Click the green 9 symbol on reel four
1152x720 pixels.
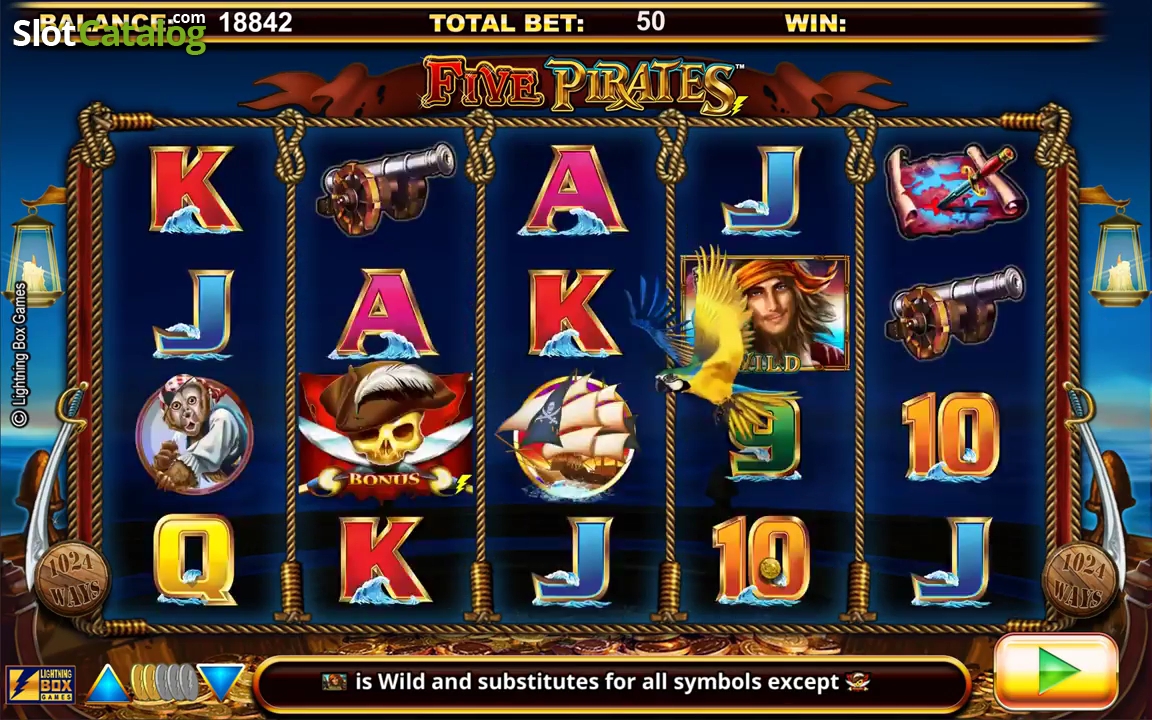764,437
